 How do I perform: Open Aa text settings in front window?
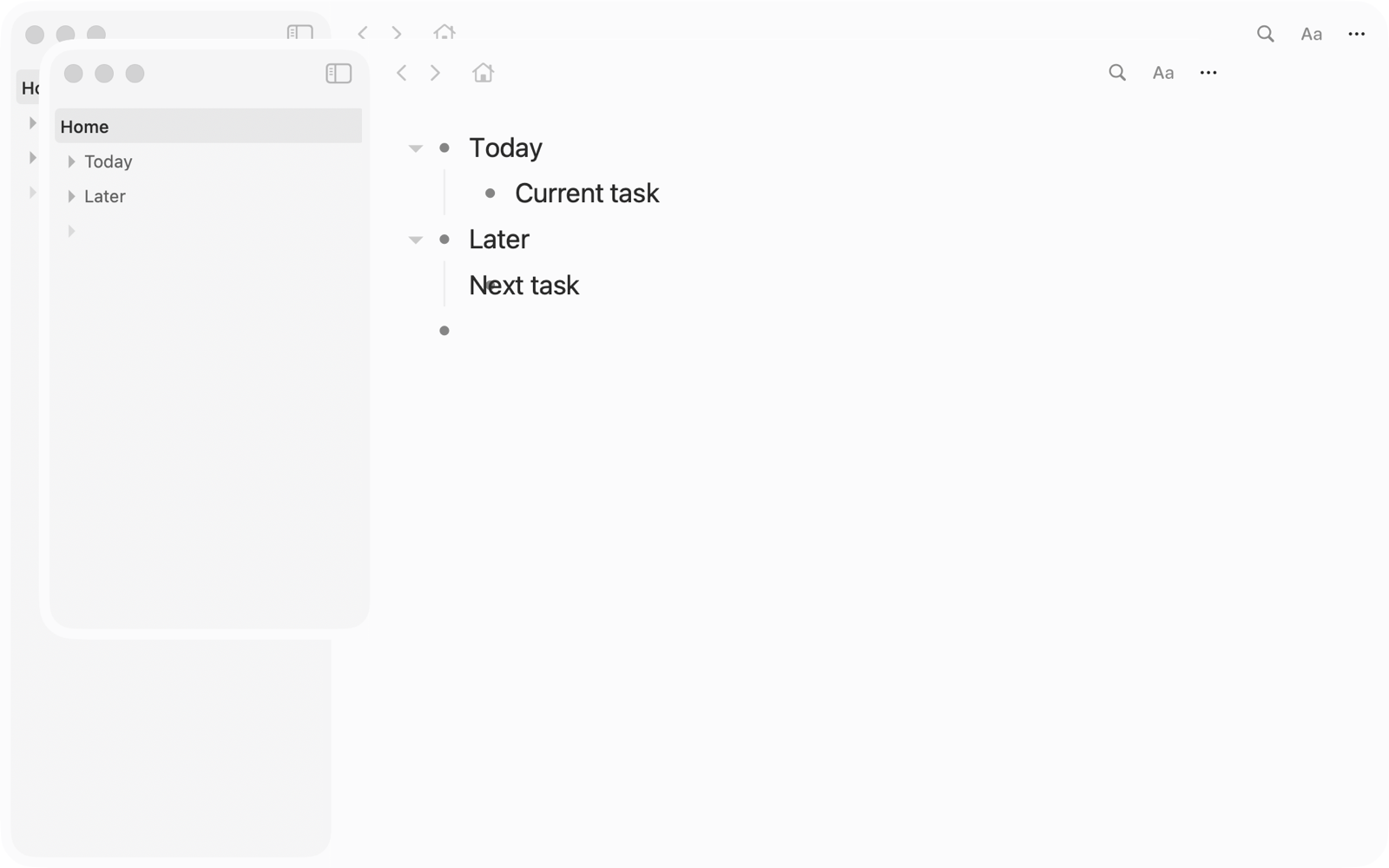tap(1163, 73)
